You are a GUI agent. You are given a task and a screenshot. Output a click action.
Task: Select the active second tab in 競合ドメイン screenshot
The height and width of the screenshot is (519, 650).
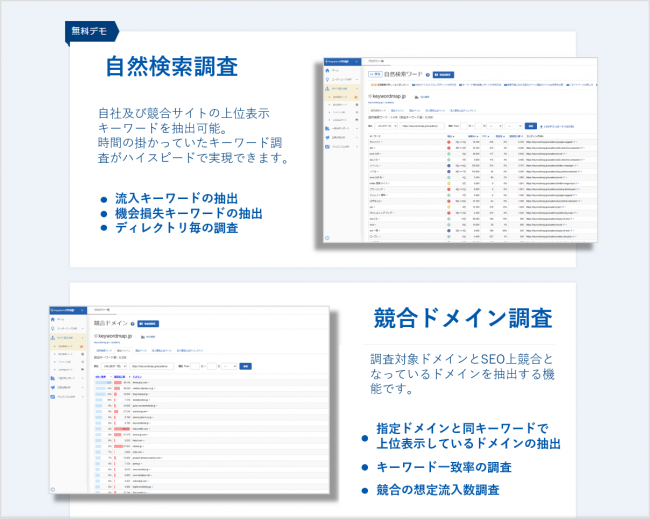click(124, 351)
